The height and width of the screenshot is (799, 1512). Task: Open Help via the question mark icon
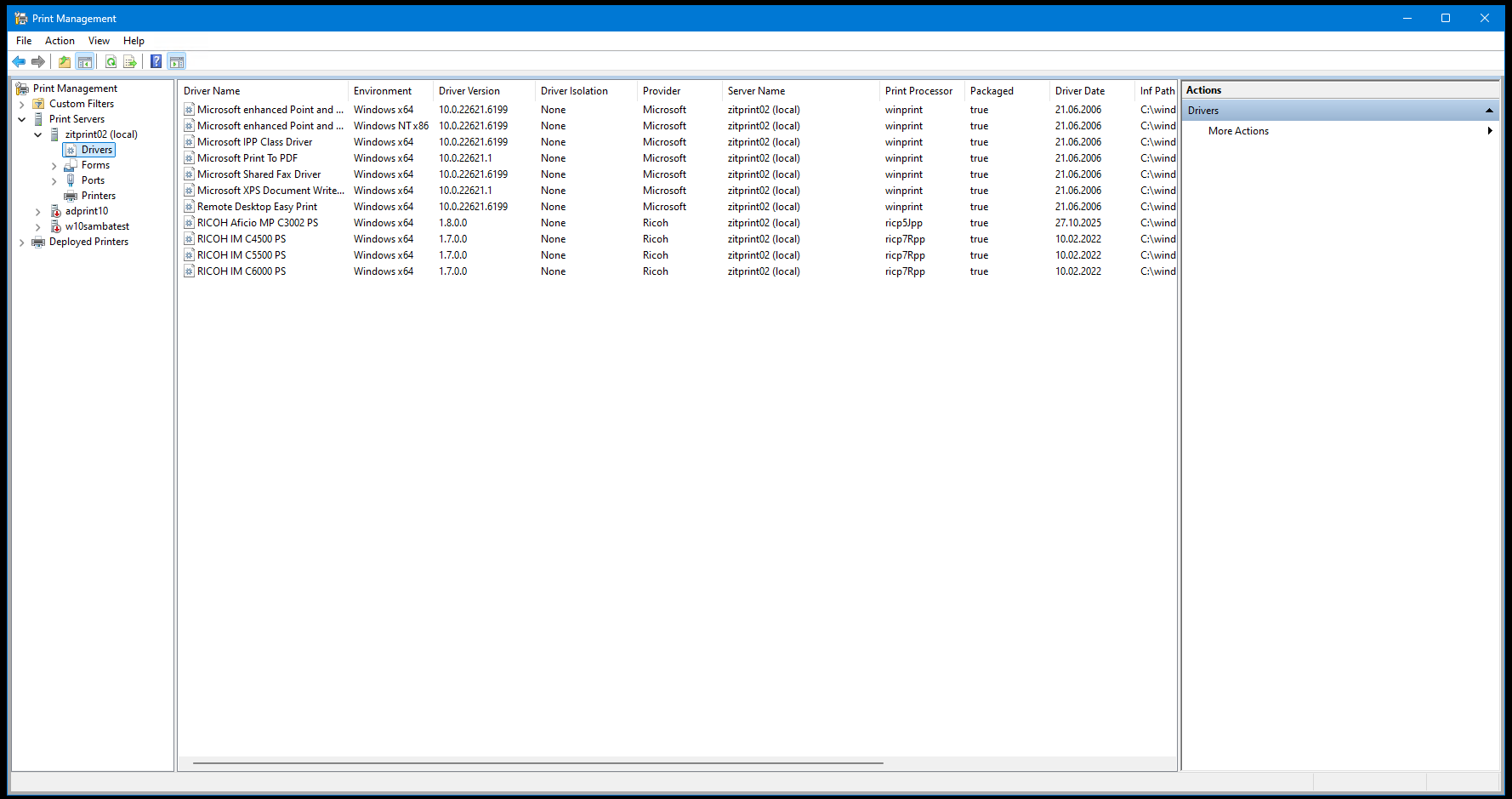(156, 61)
